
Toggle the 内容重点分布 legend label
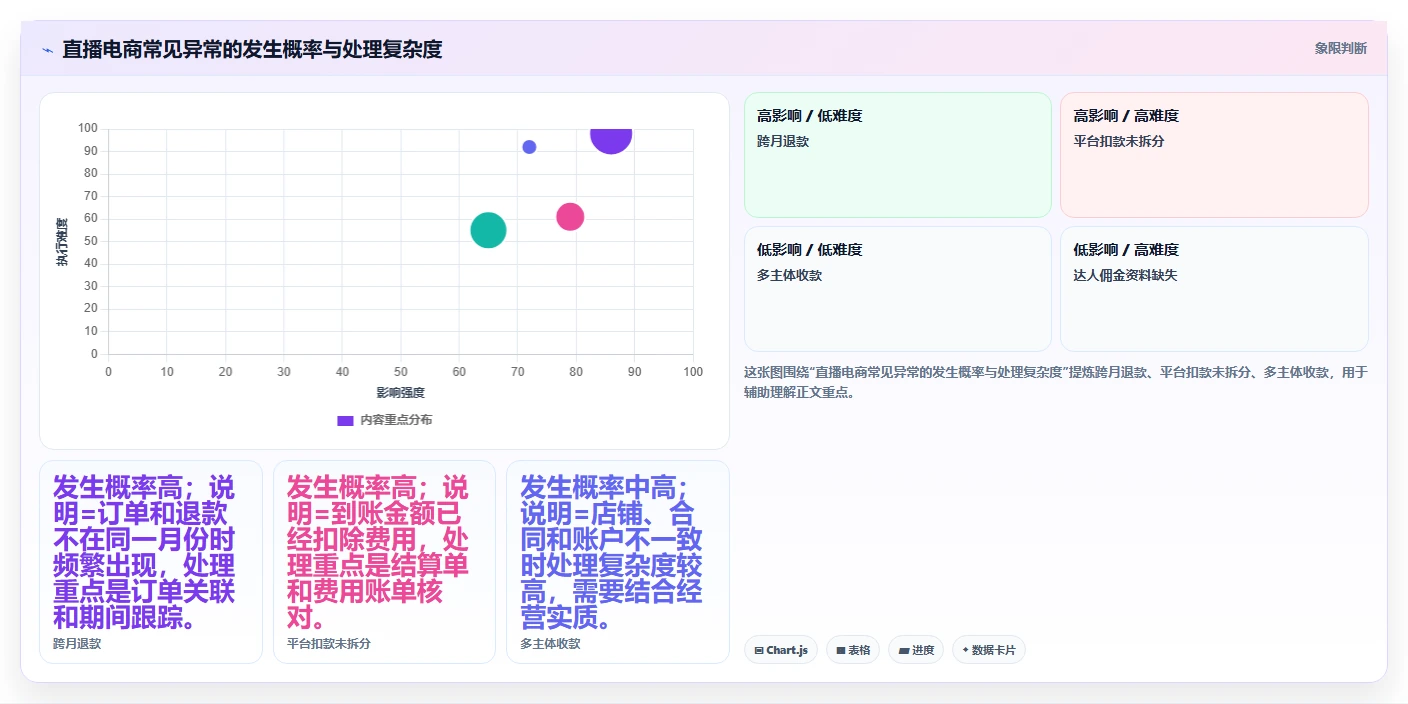(396, 420)
